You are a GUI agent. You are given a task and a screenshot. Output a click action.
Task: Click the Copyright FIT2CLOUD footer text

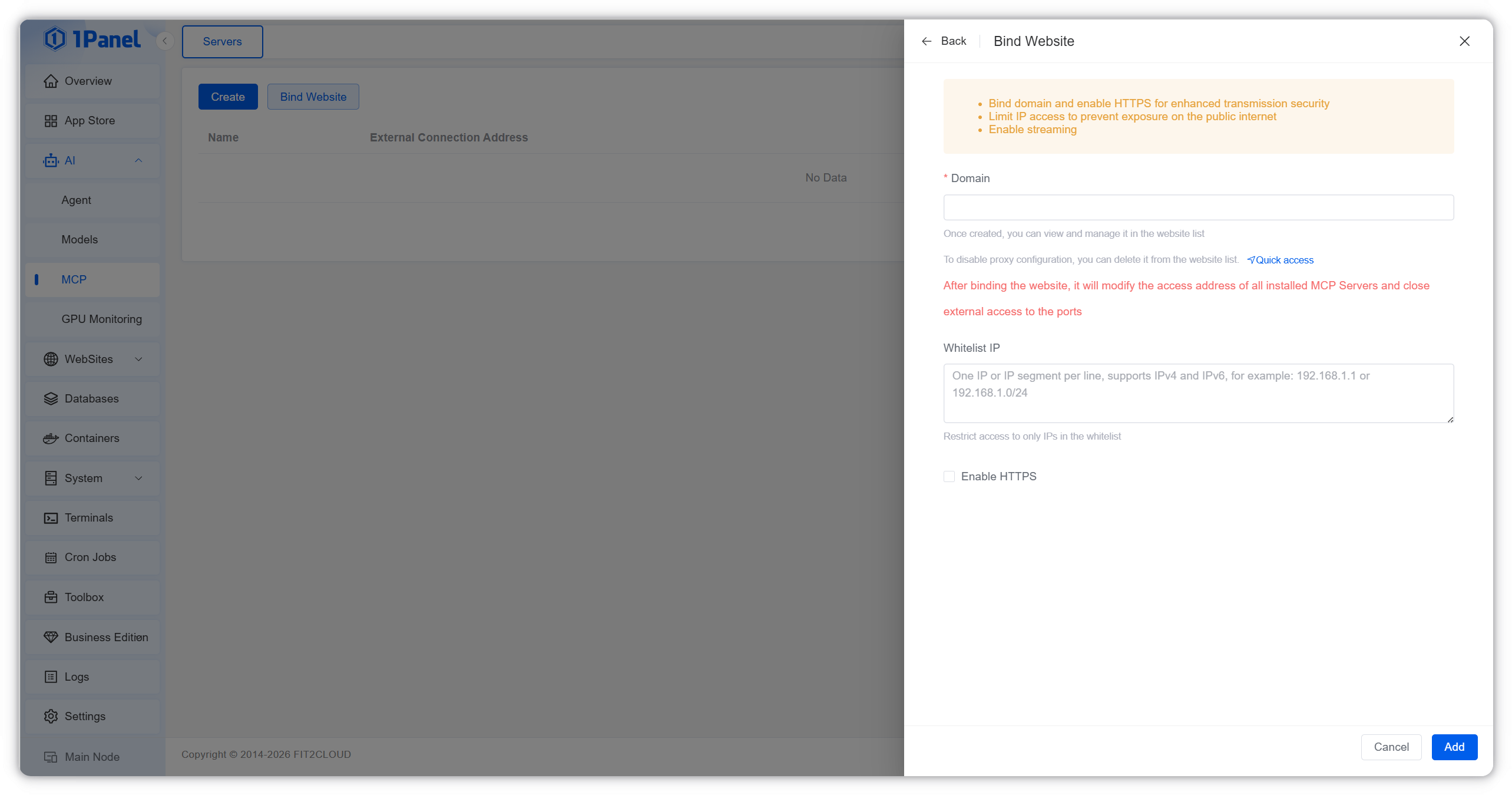pyautogui.click(x=266, y=754)
